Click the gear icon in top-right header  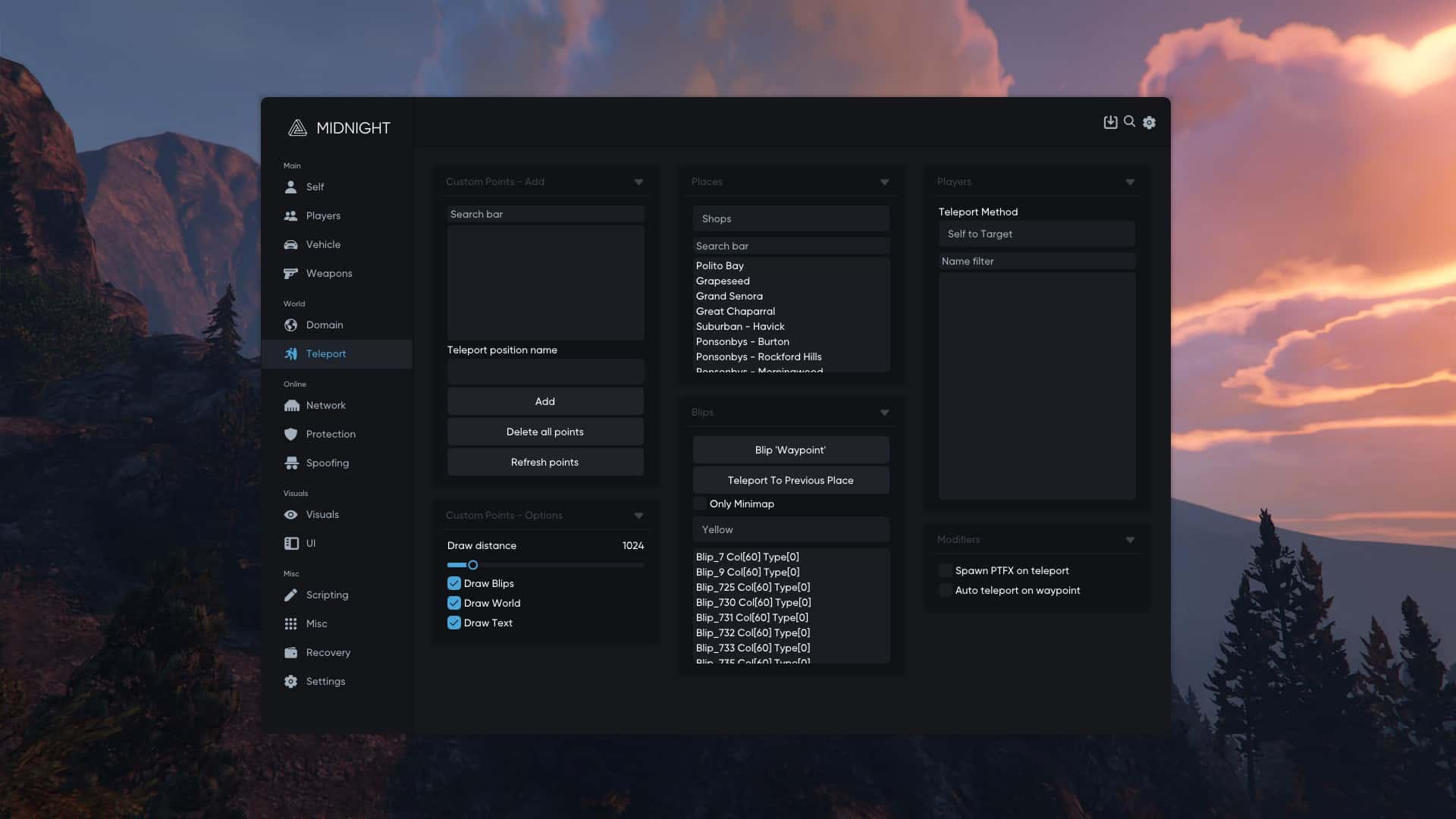(x=1149, y=122)
